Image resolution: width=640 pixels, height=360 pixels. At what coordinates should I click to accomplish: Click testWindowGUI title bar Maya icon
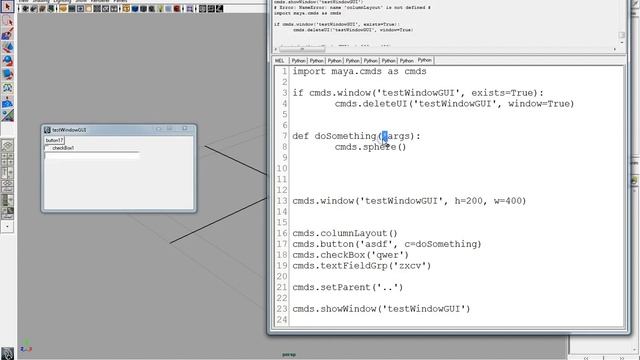(47, 130)
